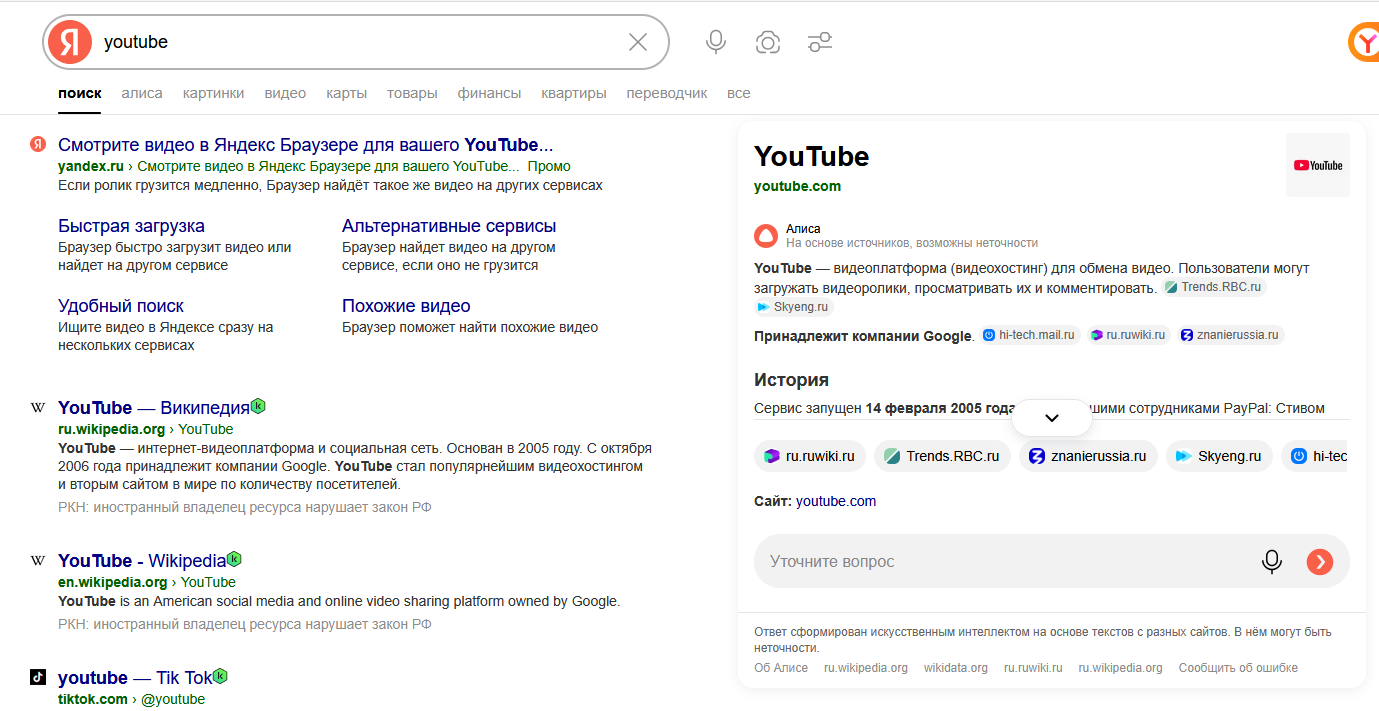Switch to the картинки tab
The width and height of the screenshot is (1379, 711).
[x=213, y=93]
